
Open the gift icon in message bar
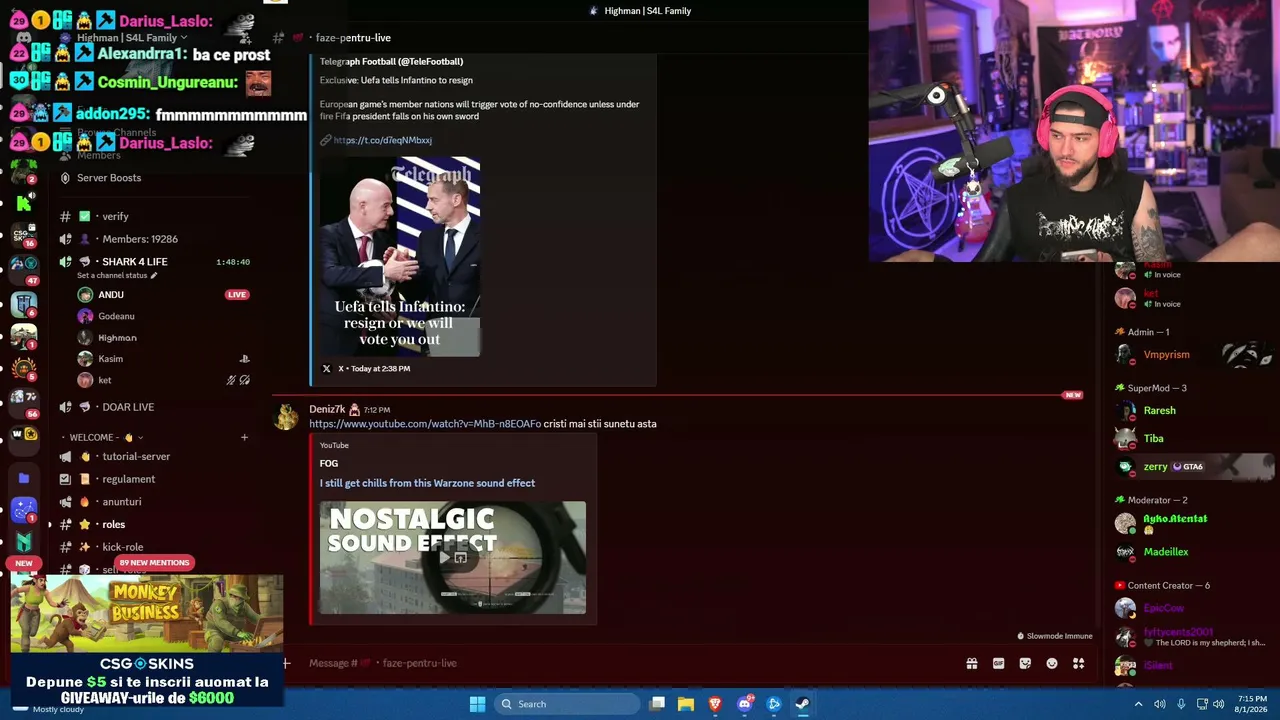pos(971,663)
